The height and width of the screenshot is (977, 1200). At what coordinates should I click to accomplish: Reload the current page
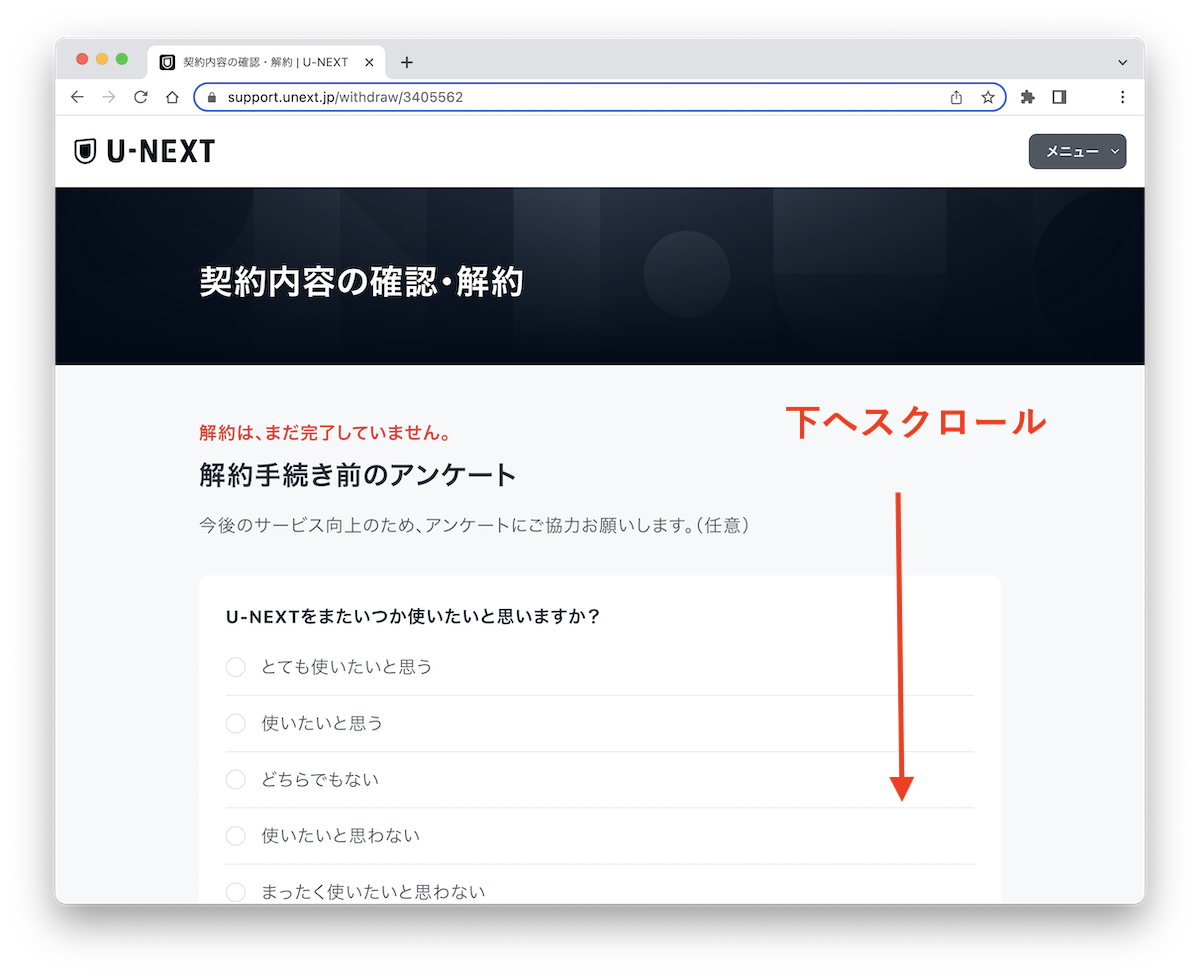[x=141, y=97]
